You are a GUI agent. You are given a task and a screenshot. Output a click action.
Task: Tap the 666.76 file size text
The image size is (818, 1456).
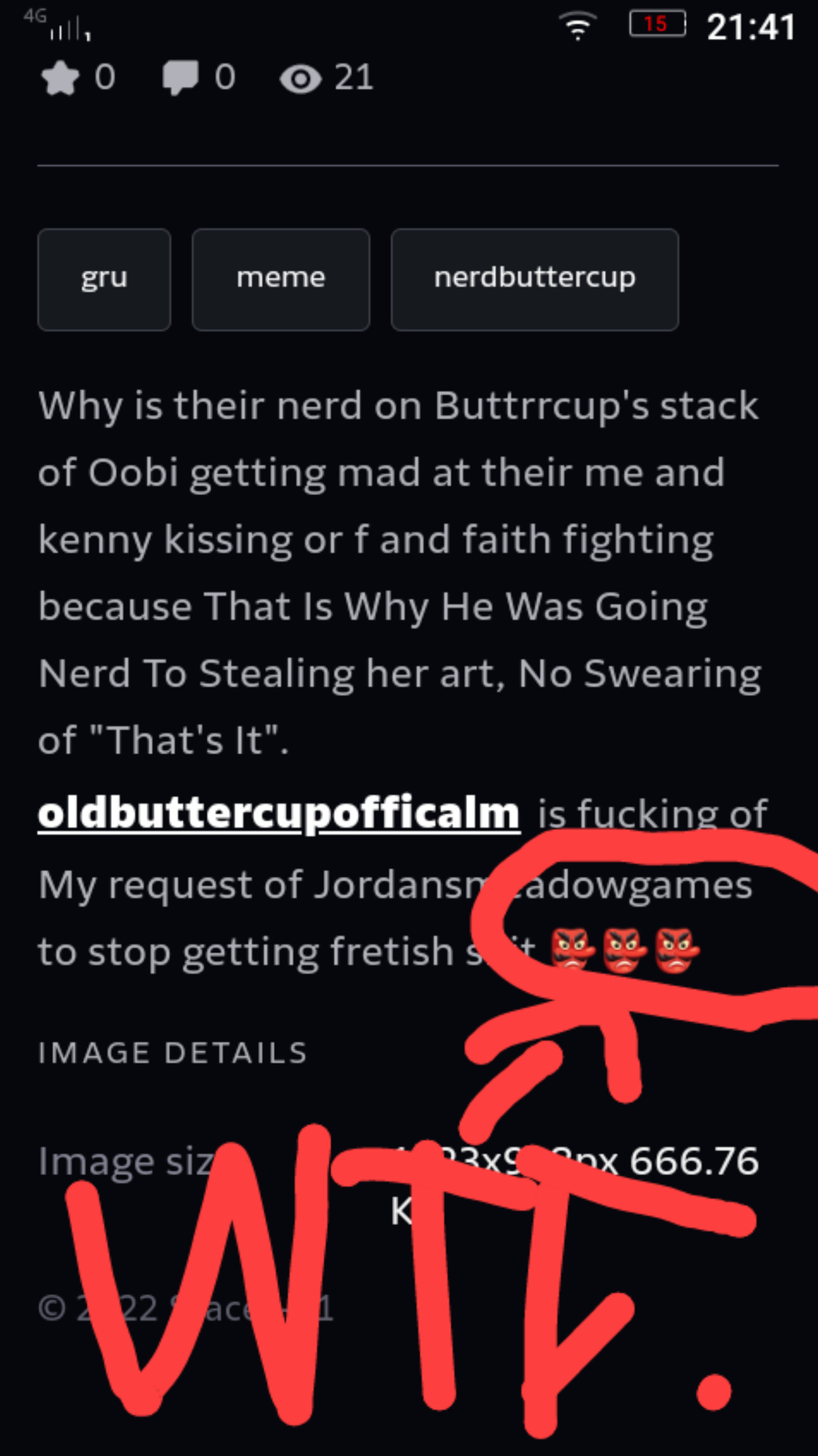point(694,1161)
